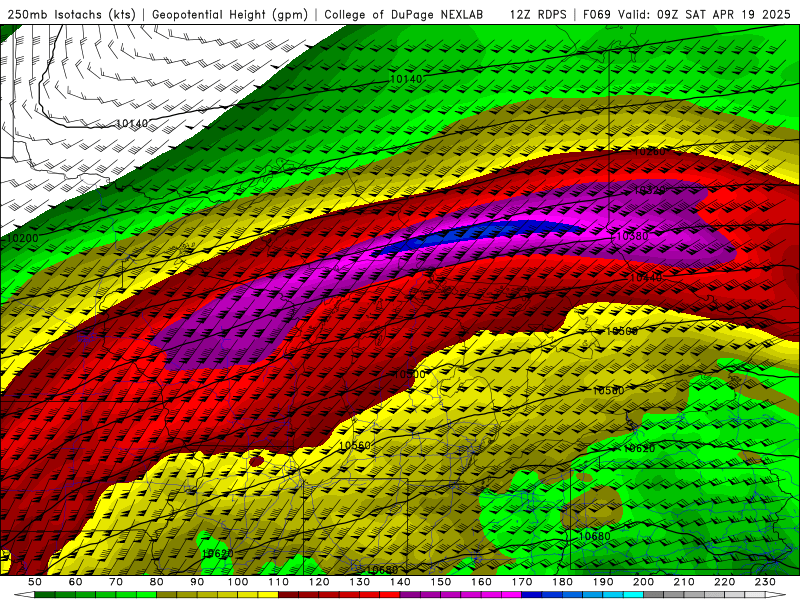This screenshot has width=800, height=600.
Task: Click the 10440 height contour label
Action: tap(646, 278)
